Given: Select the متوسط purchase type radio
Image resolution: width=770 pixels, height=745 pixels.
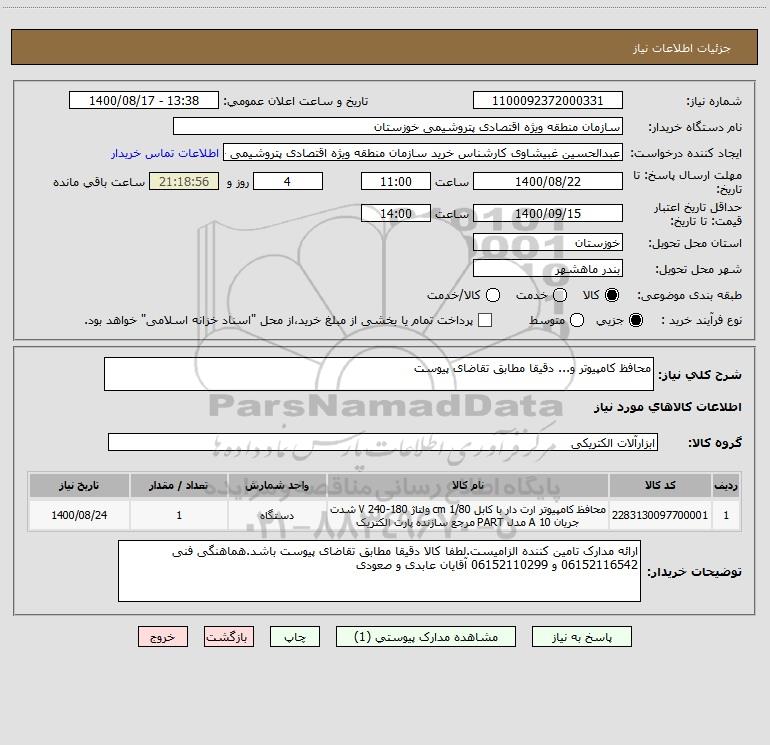Looking at the screenshot, I should coord(577,320).
